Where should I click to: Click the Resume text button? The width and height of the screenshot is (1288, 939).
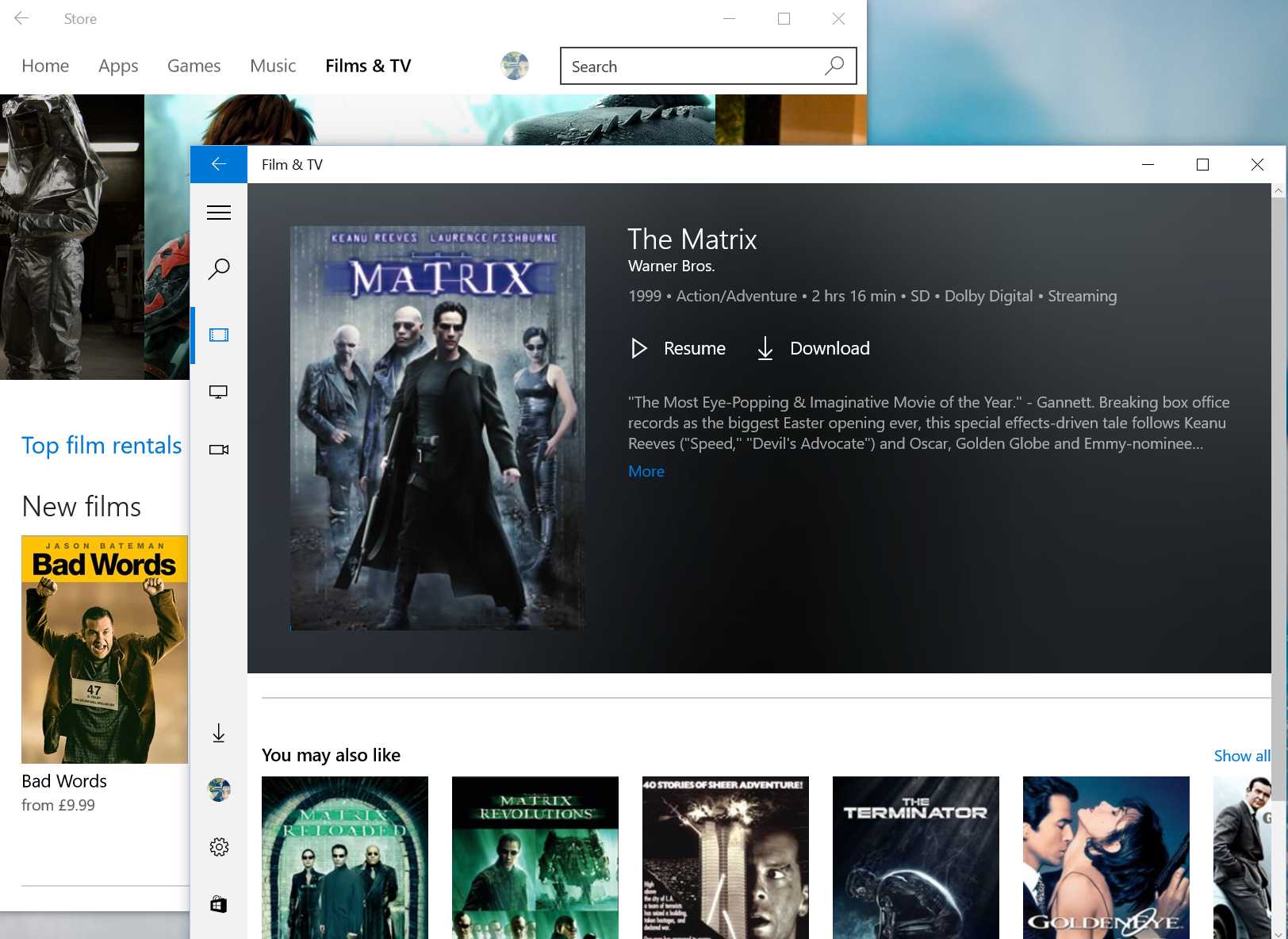(695, 348)
